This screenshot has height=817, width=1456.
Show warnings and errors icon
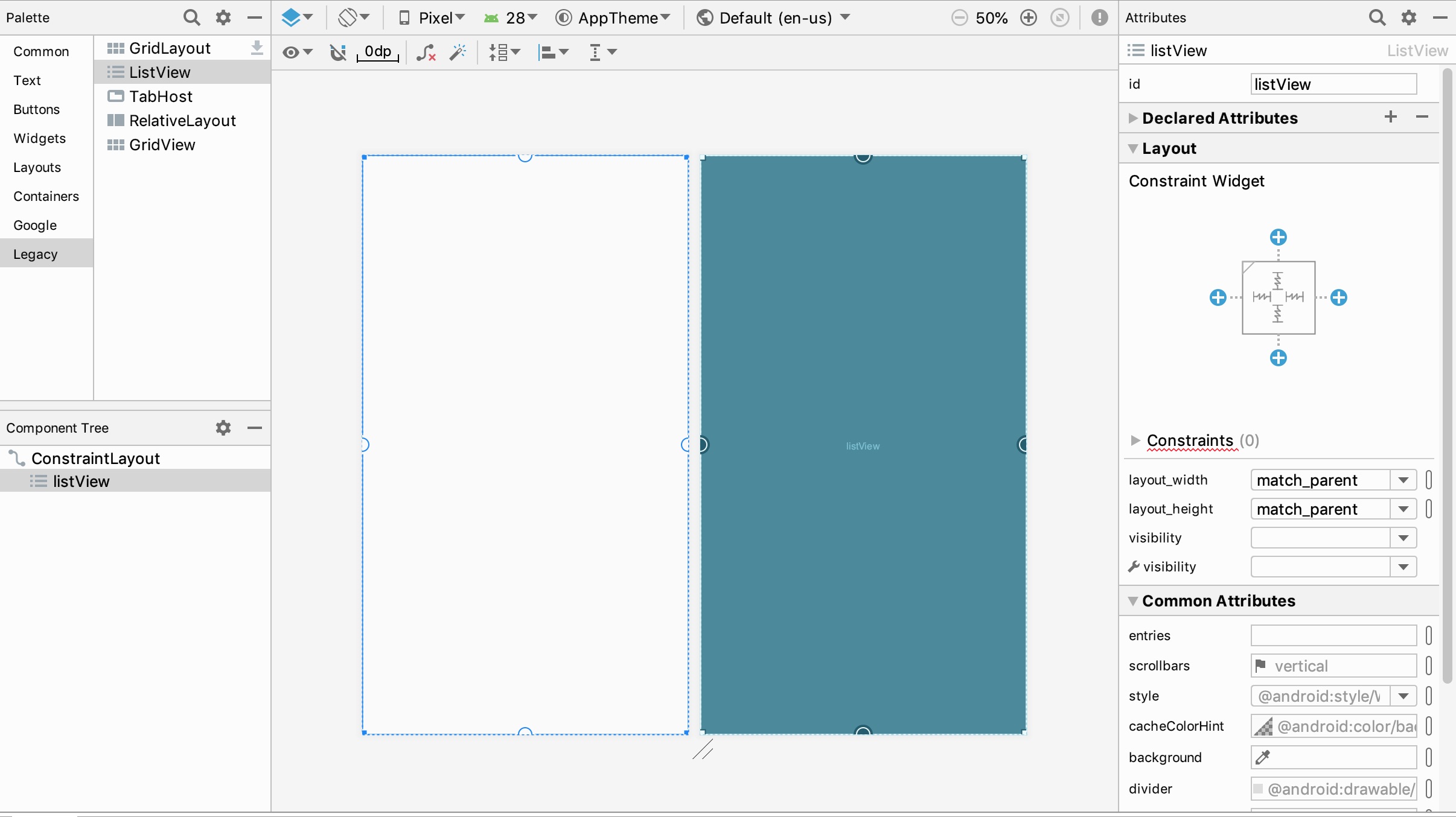coord(1100,17)
